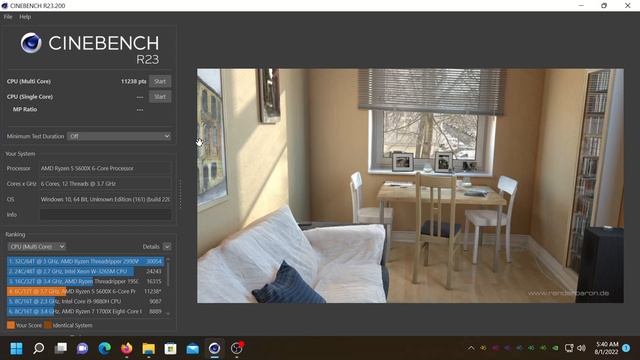Image resolution: width=640 pixels, height=360 pixels.
Task: Open network status tray icon
Action: [569, 348]
